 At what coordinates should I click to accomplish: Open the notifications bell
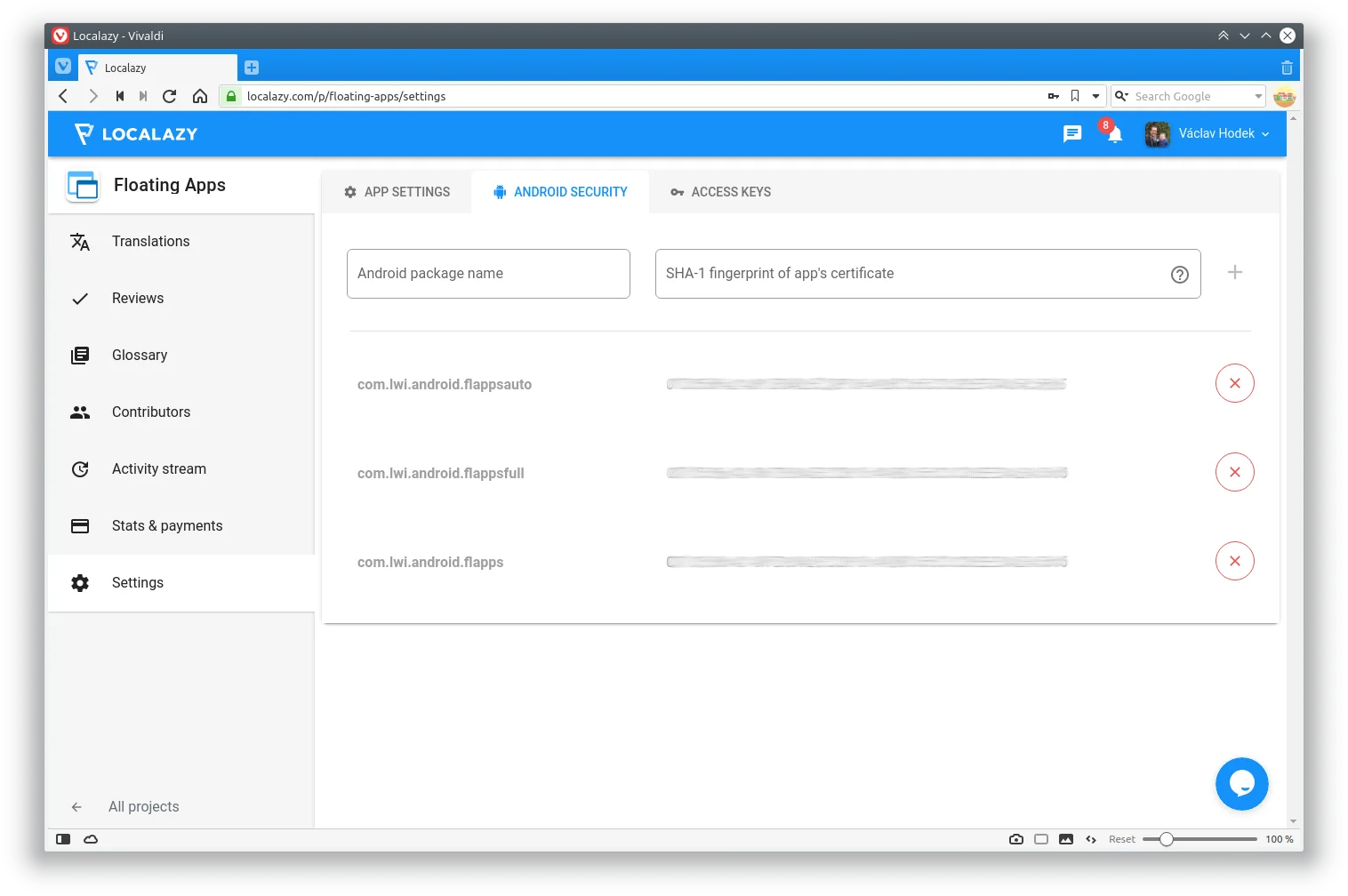tap(1114, 134)
